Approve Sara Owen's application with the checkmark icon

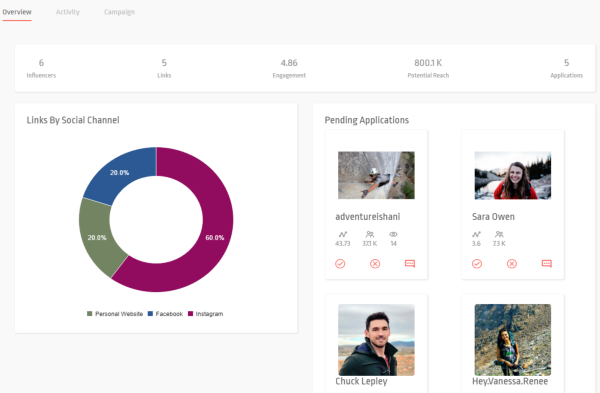(477, 264)
